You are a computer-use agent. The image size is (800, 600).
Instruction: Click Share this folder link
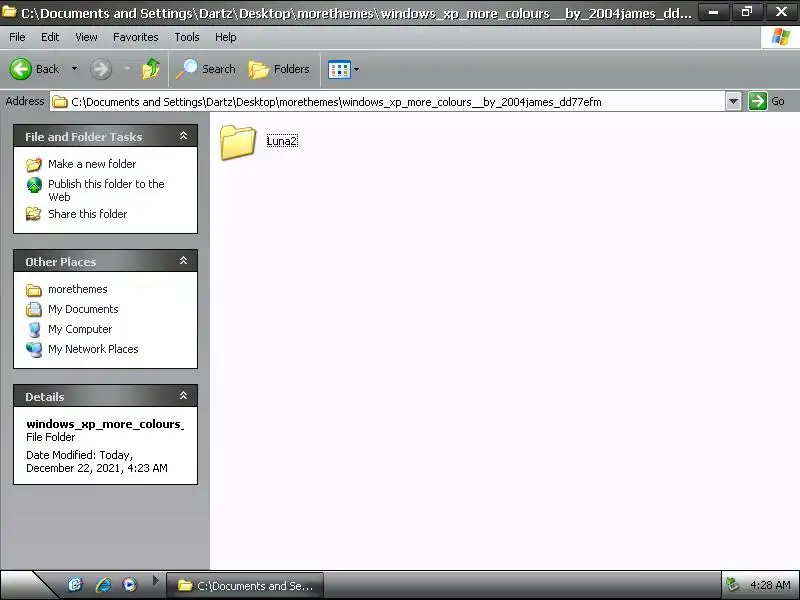click(87, 214)
